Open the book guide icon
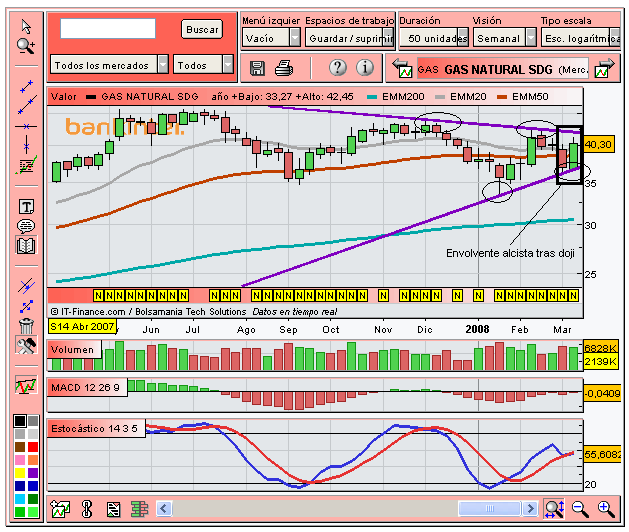The width and height of the screenshot is (629, 532). click(x=26, y=245)
